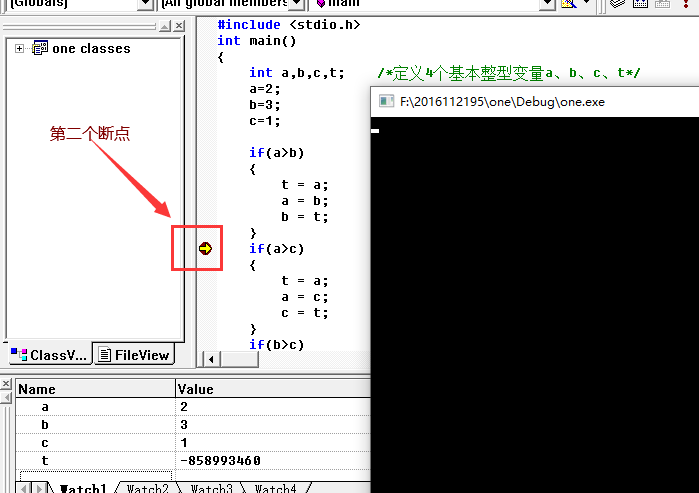The image size is (699, 493).
Task: Click the Name column header
Action: (x=95, y=389)
